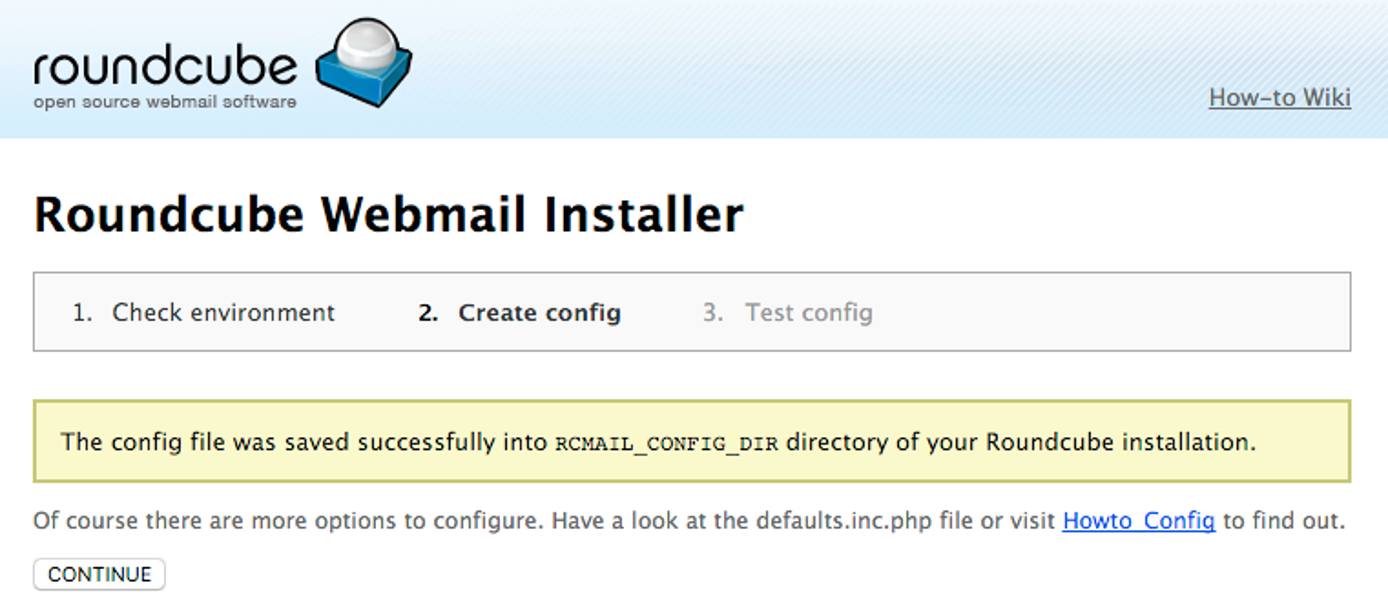The height and width of the screenshot is (607, 1388).
Task: Jump to the Test config step
Action: (808, 313)
